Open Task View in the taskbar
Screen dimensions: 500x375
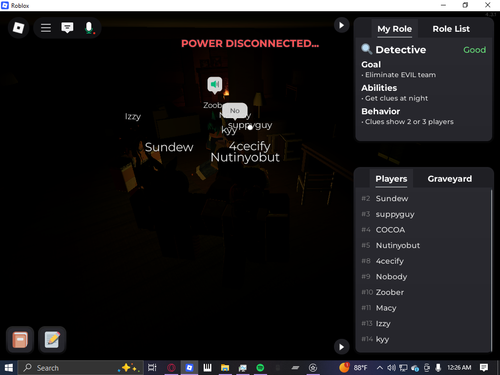pyautogui.click(x=152, y=368)
